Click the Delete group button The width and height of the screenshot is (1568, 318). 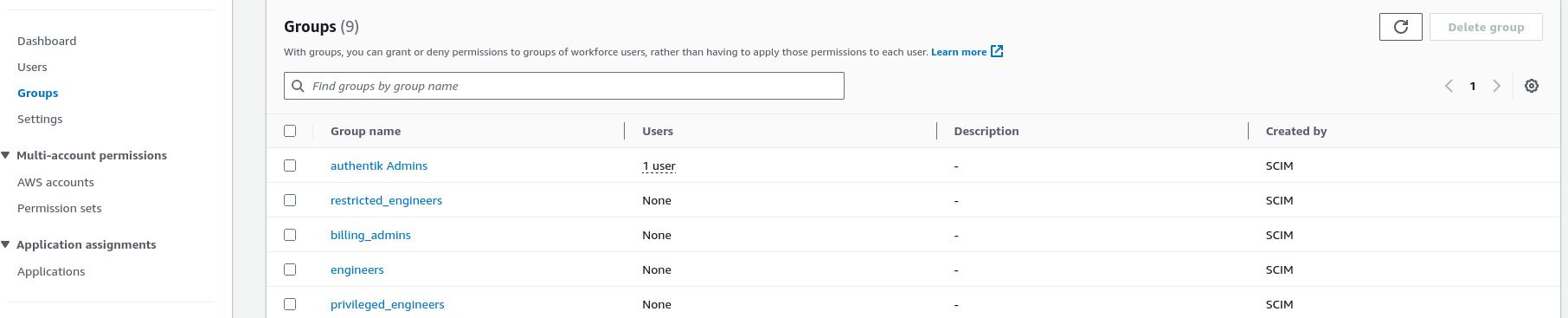pyautogui.click(x=1486, y=27)
